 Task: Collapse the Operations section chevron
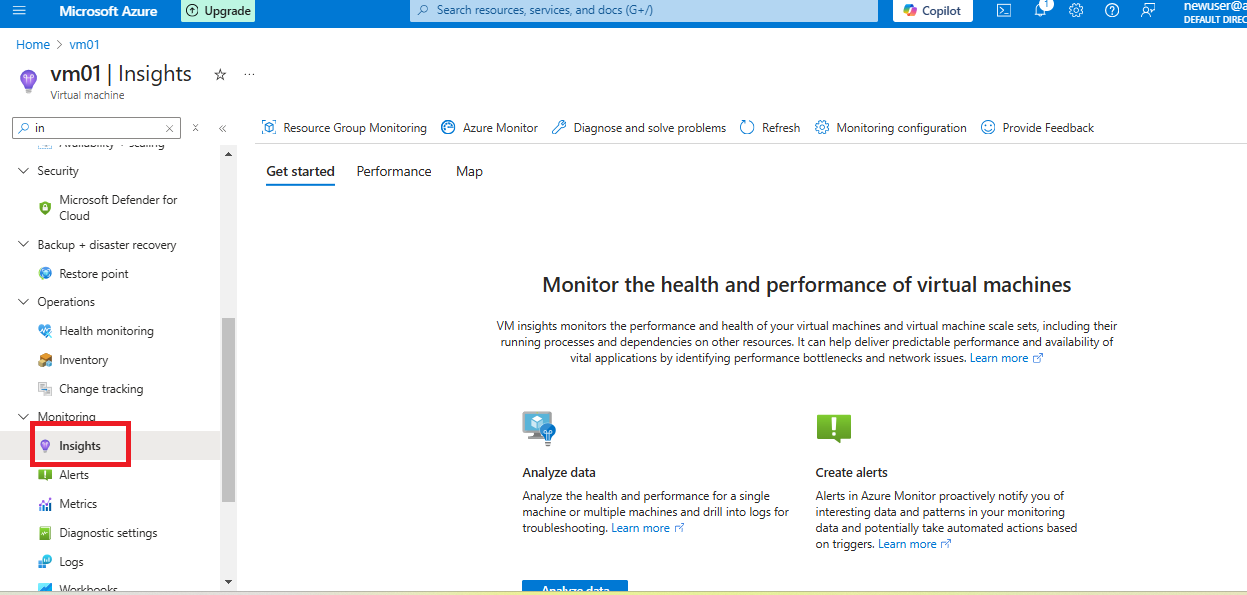point(24,302)
